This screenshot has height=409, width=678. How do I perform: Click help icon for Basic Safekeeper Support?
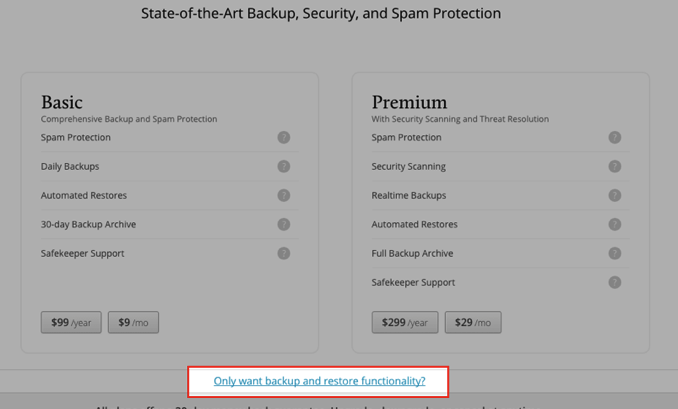click(x=284, y=253)
